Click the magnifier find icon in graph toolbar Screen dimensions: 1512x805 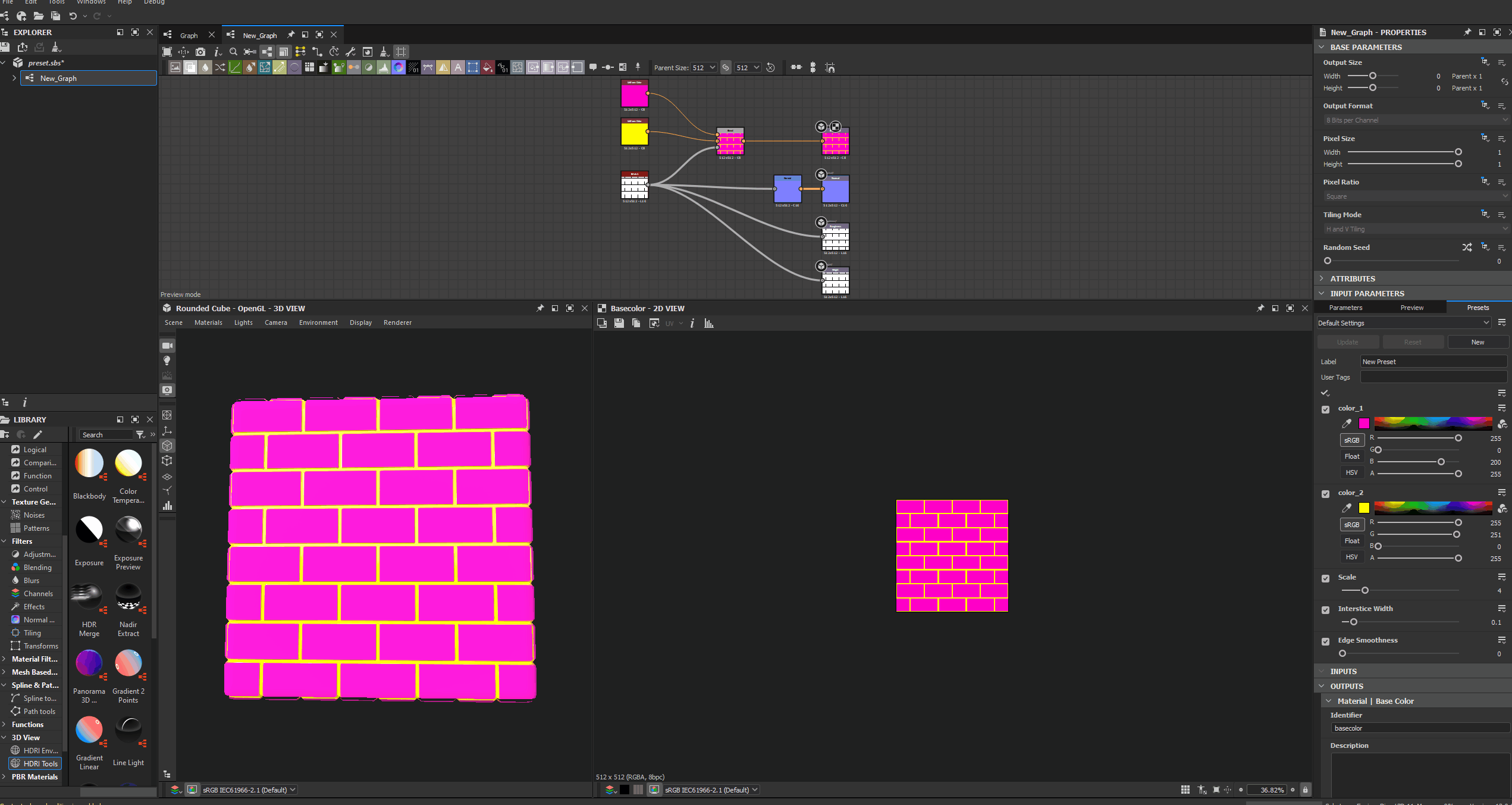click(x=233, y=52)
